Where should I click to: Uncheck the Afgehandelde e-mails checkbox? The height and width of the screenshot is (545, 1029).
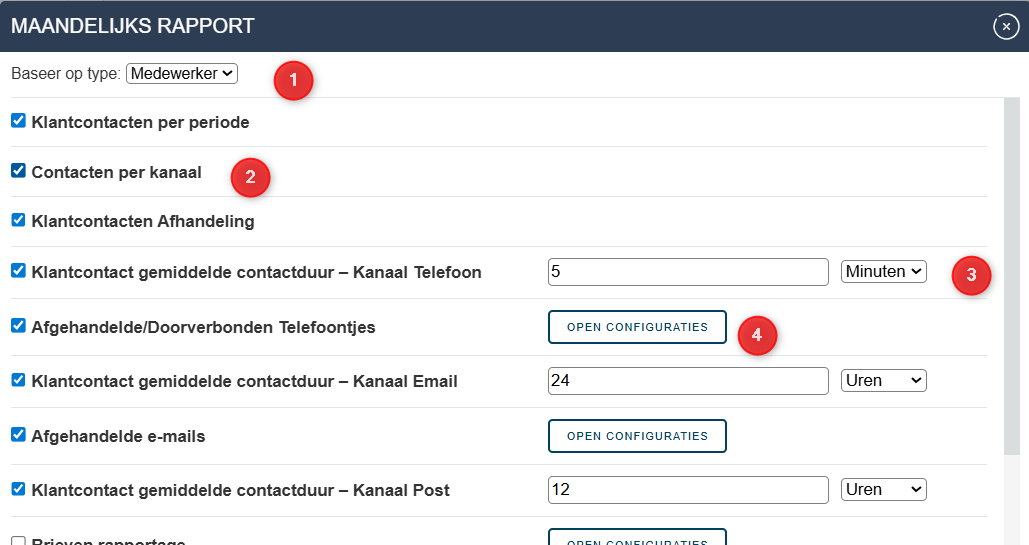click(x=18, y=435)
